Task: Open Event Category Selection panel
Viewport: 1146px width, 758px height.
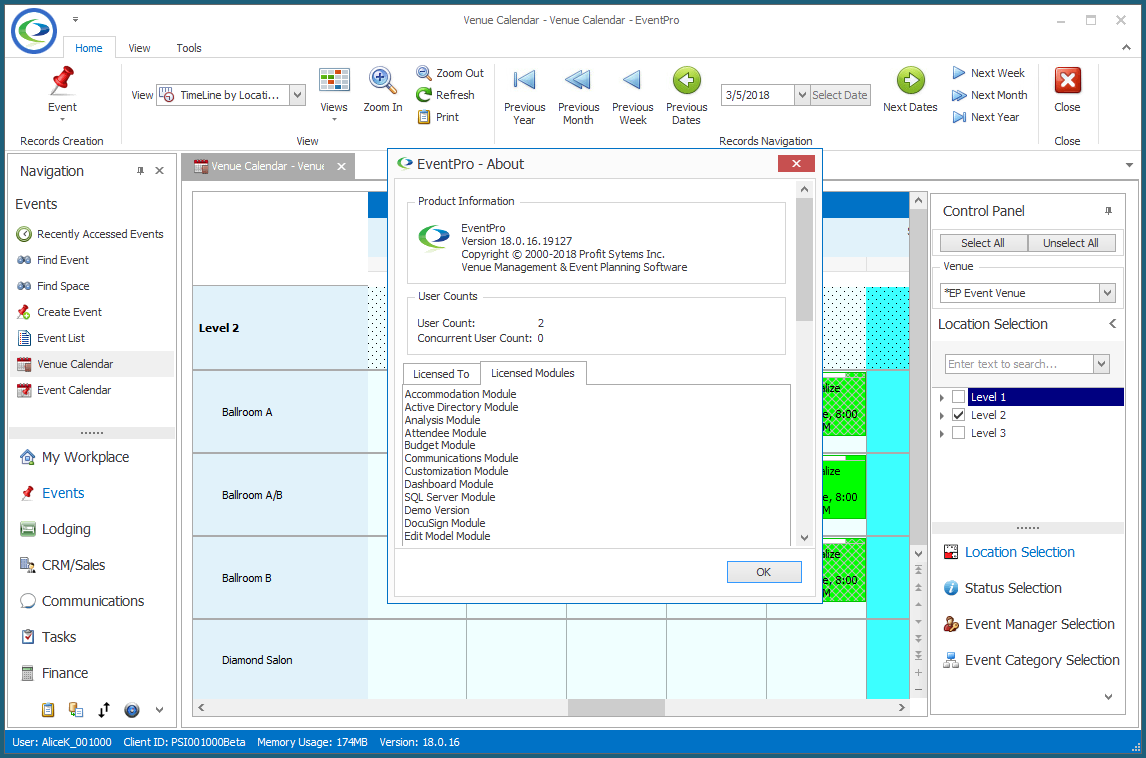Action: [1031, 660]
